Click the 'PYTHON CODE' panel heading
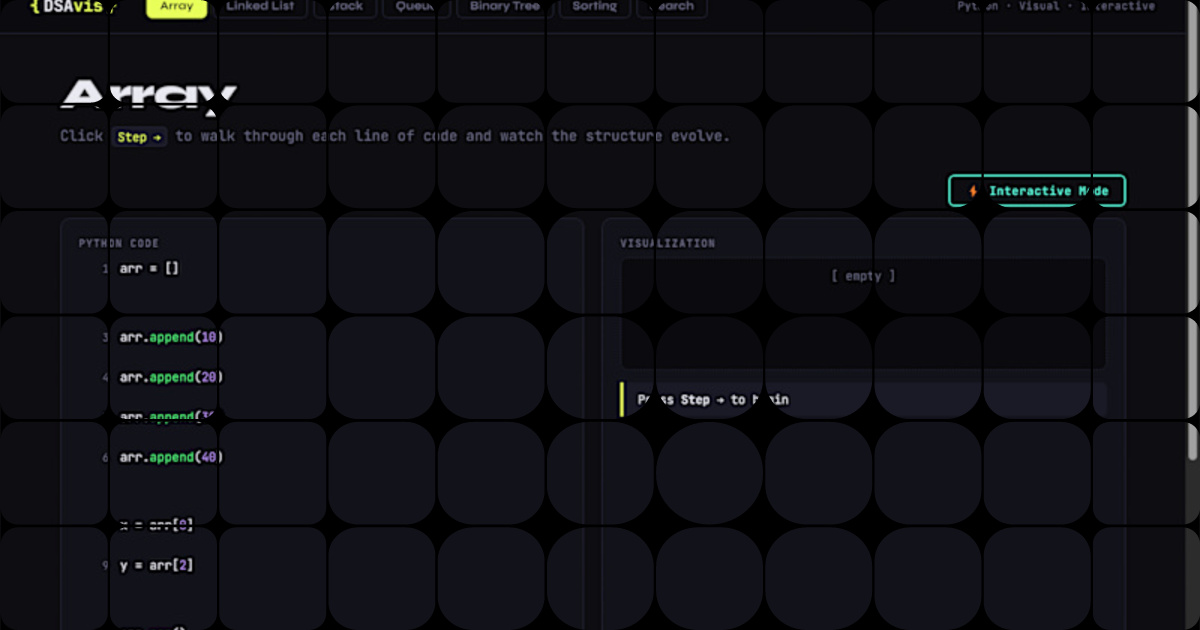Screen dimensions: 1200x630 coord(119,243)
